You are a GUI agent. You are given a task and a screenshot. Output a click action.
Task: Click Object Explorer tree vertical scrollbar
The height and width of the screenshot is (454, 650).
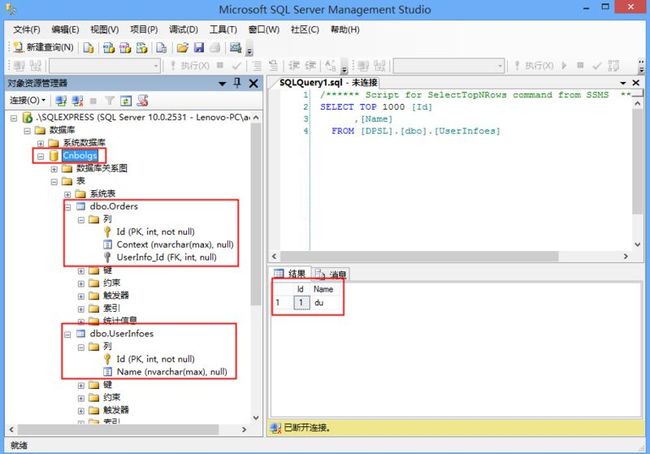click(256, 214)
